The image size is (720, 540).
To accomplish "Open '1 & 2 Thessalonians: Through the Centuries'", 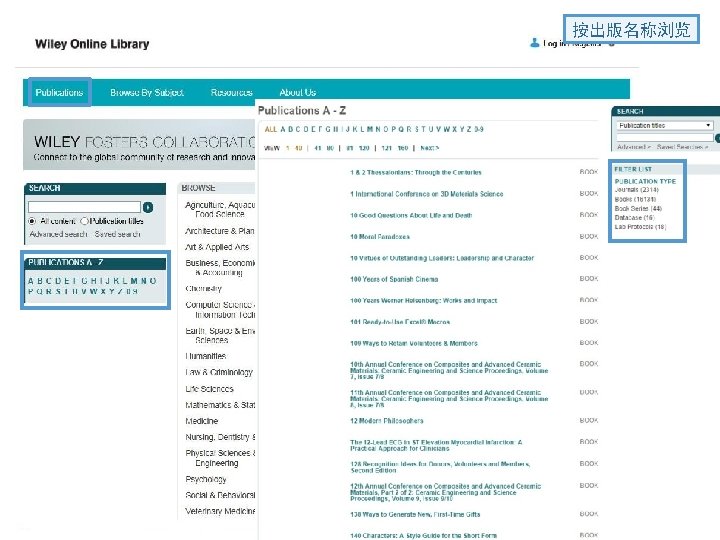I will point(416,173).
